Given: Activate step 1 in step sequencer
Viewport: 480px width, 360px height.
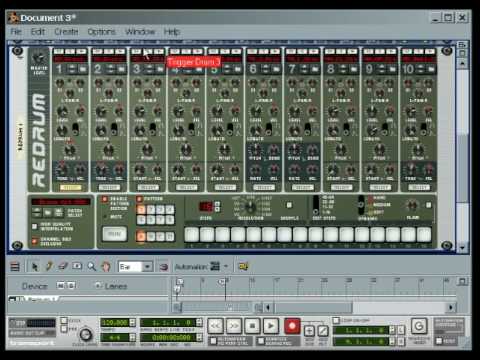Looking at the screenshot, I should coord(192,234).
